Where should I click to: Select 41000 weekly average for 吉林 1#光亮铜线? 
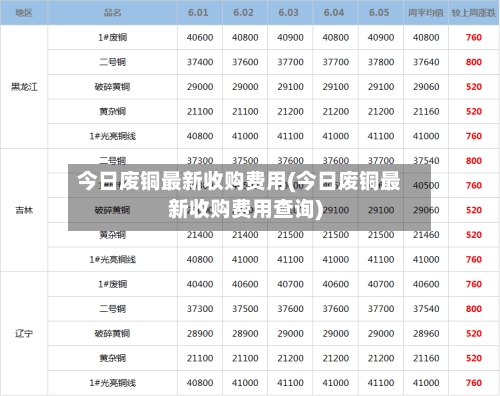point(426,259)
